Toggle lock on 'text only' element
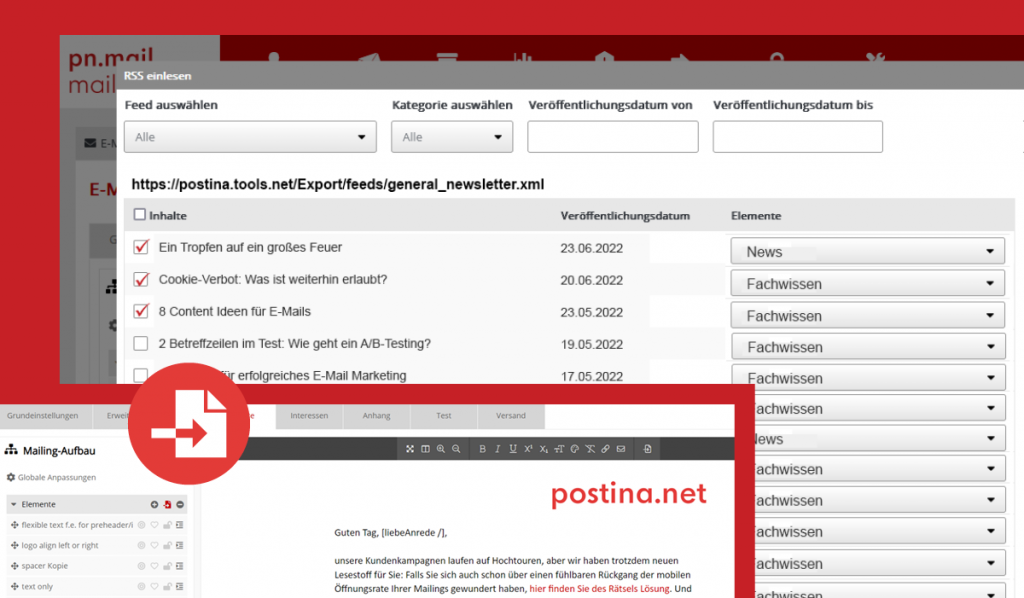 [x=167, y=586]
